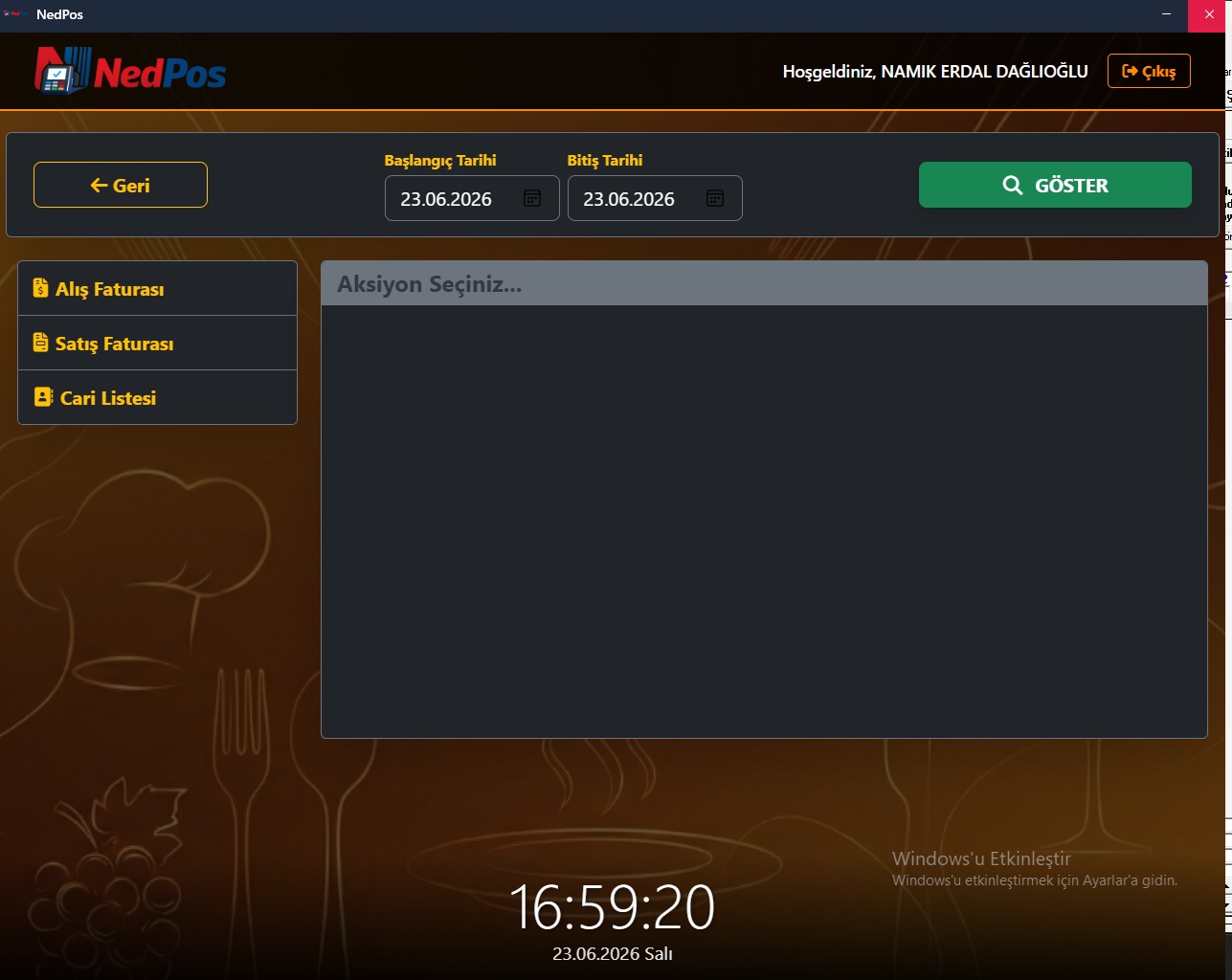Select the Satış Faturası menu item
This screenshot has width=1232, height=980.
click(157, 343)
